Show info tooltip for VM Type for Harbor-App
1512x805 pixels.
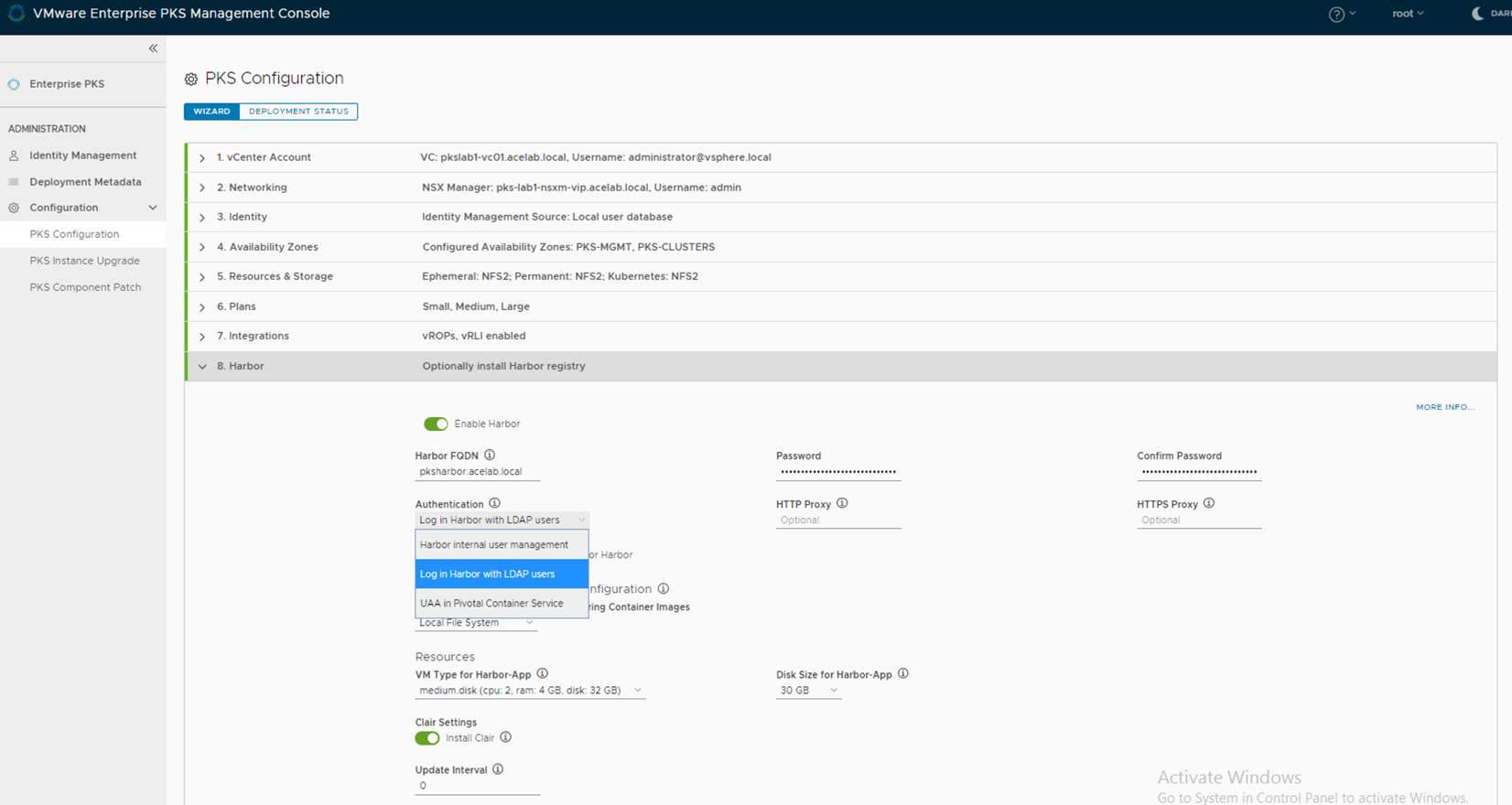[x=542, y=673]
